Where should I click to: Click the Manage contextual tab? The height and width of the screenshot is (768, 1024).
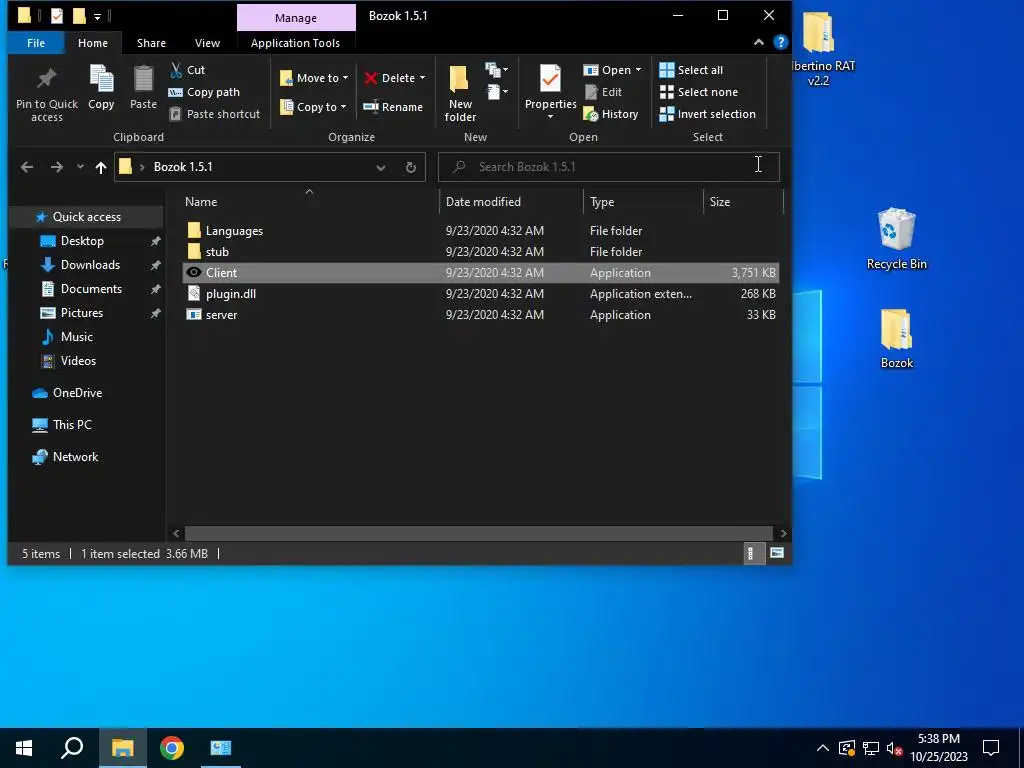click(x=296, y=18)
